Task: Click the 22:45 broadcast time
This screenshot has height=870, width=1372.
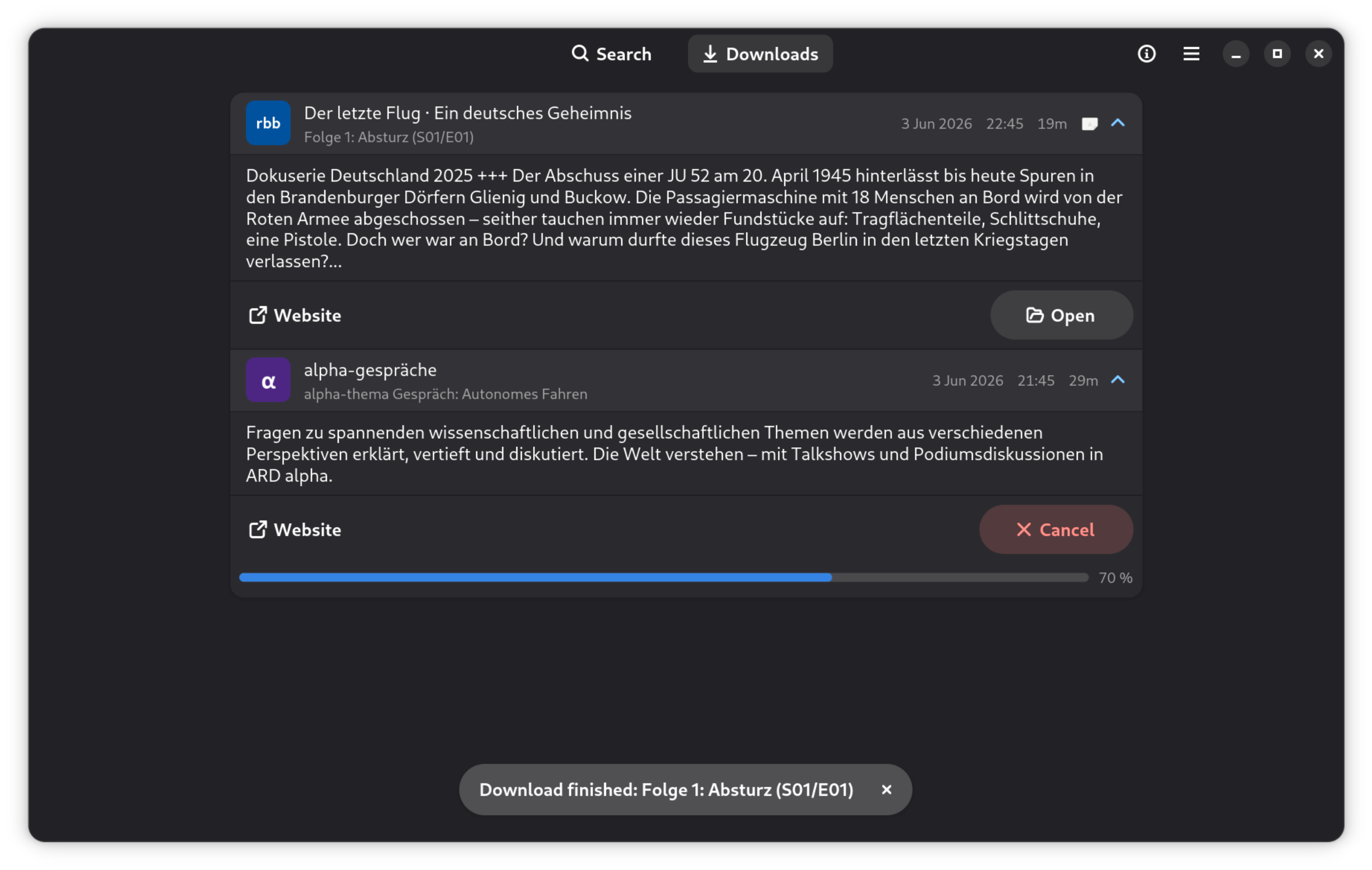Action: 1005,124
